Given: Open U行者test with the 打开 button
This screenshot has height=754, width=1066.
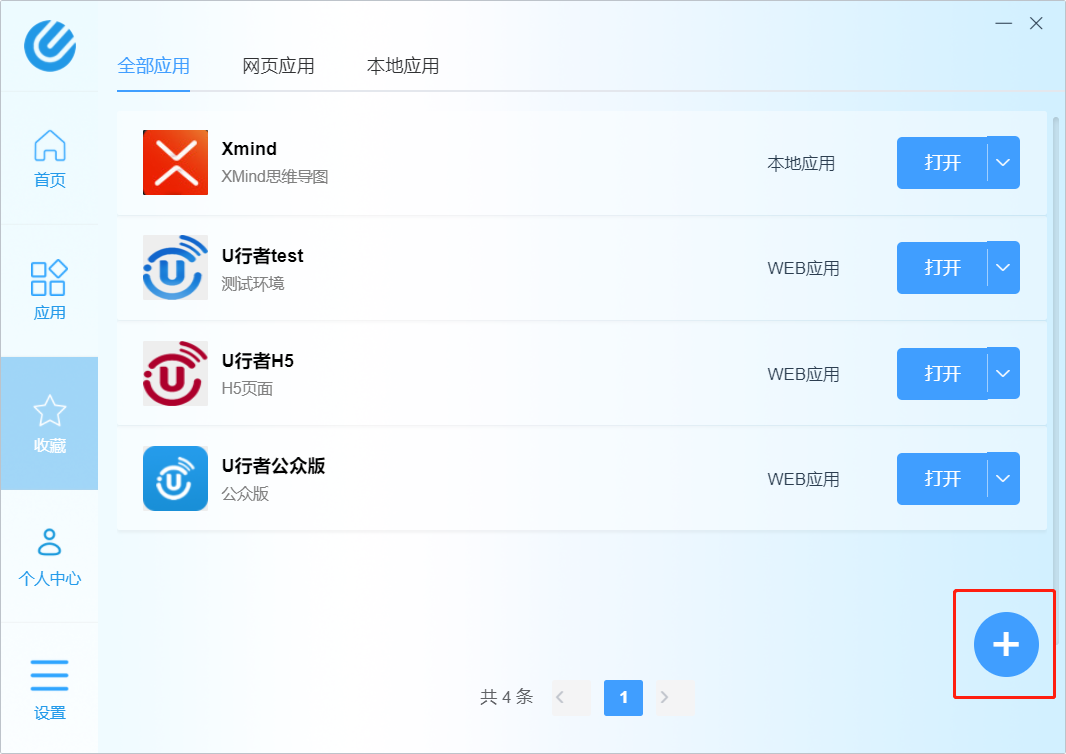Looking at the screenshot, I should pos(942,268).
